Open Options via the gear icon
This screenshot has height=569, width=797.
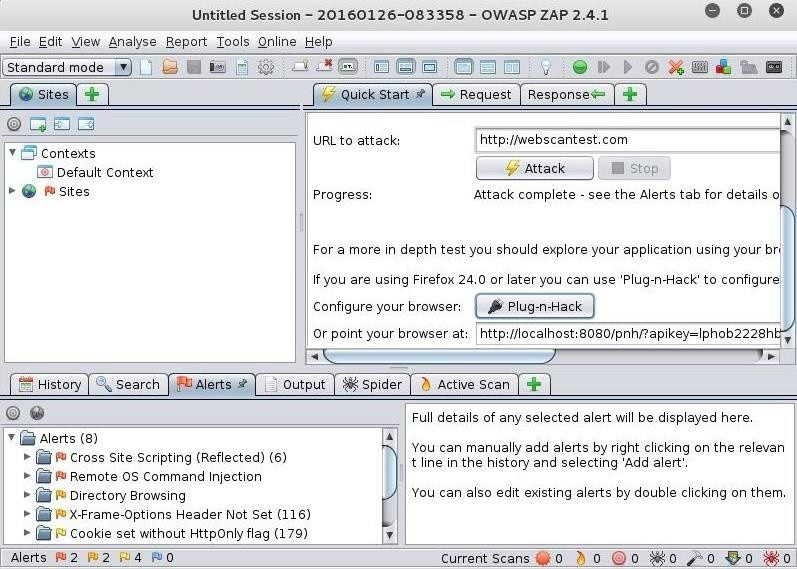pos(265,67)
